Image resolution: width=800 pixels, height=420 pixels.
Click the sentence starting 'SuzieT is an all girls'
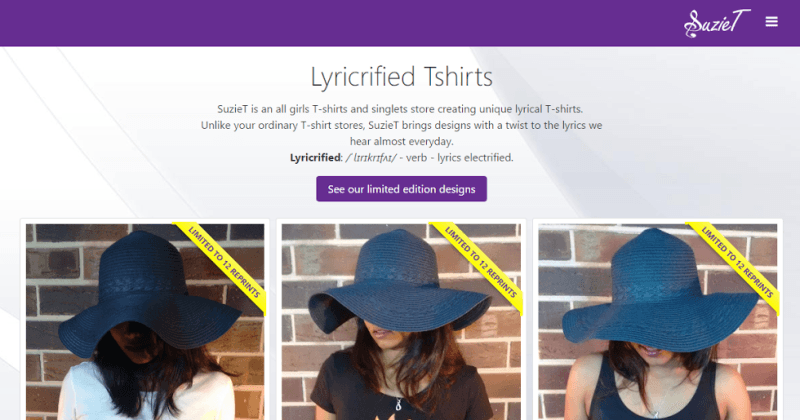pyautogui.click(x=400, y=108)
